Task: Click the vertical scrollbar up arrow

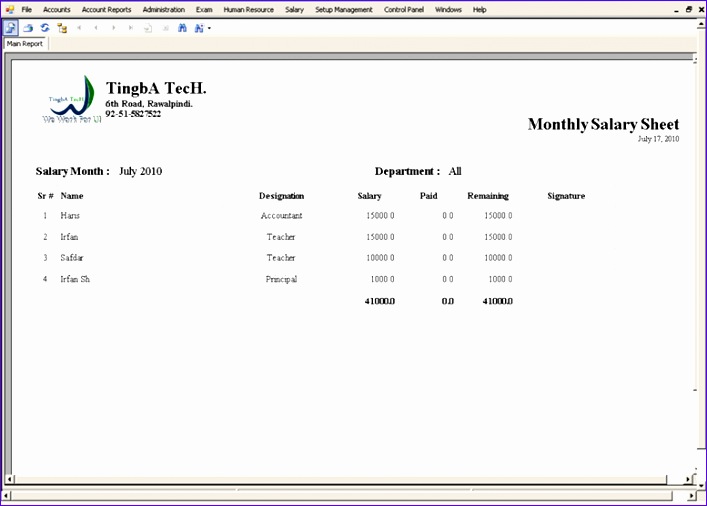Action: click(x=702, y=23)
